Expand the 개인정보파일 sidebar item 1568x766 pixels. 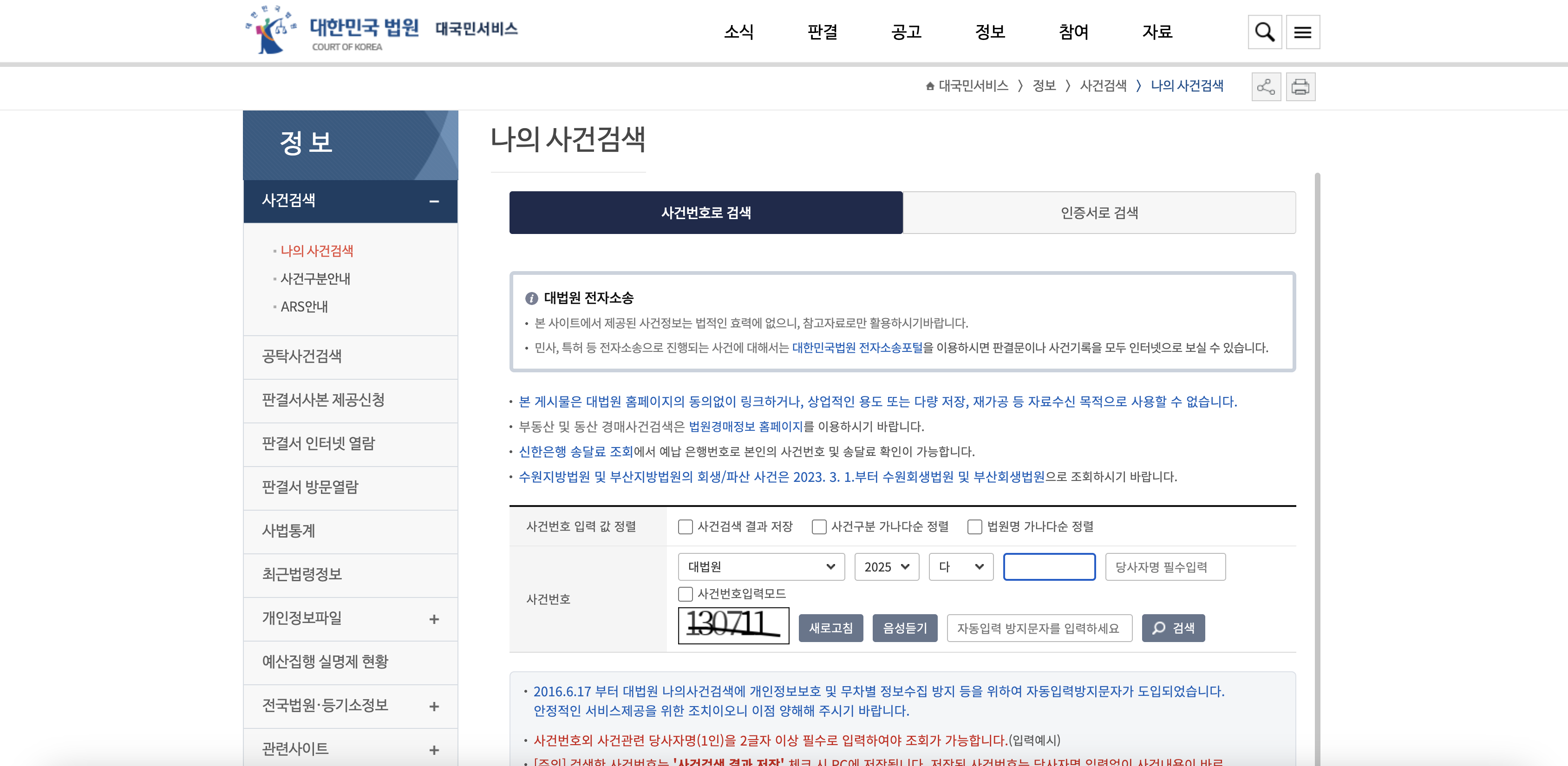click(434, 619)
